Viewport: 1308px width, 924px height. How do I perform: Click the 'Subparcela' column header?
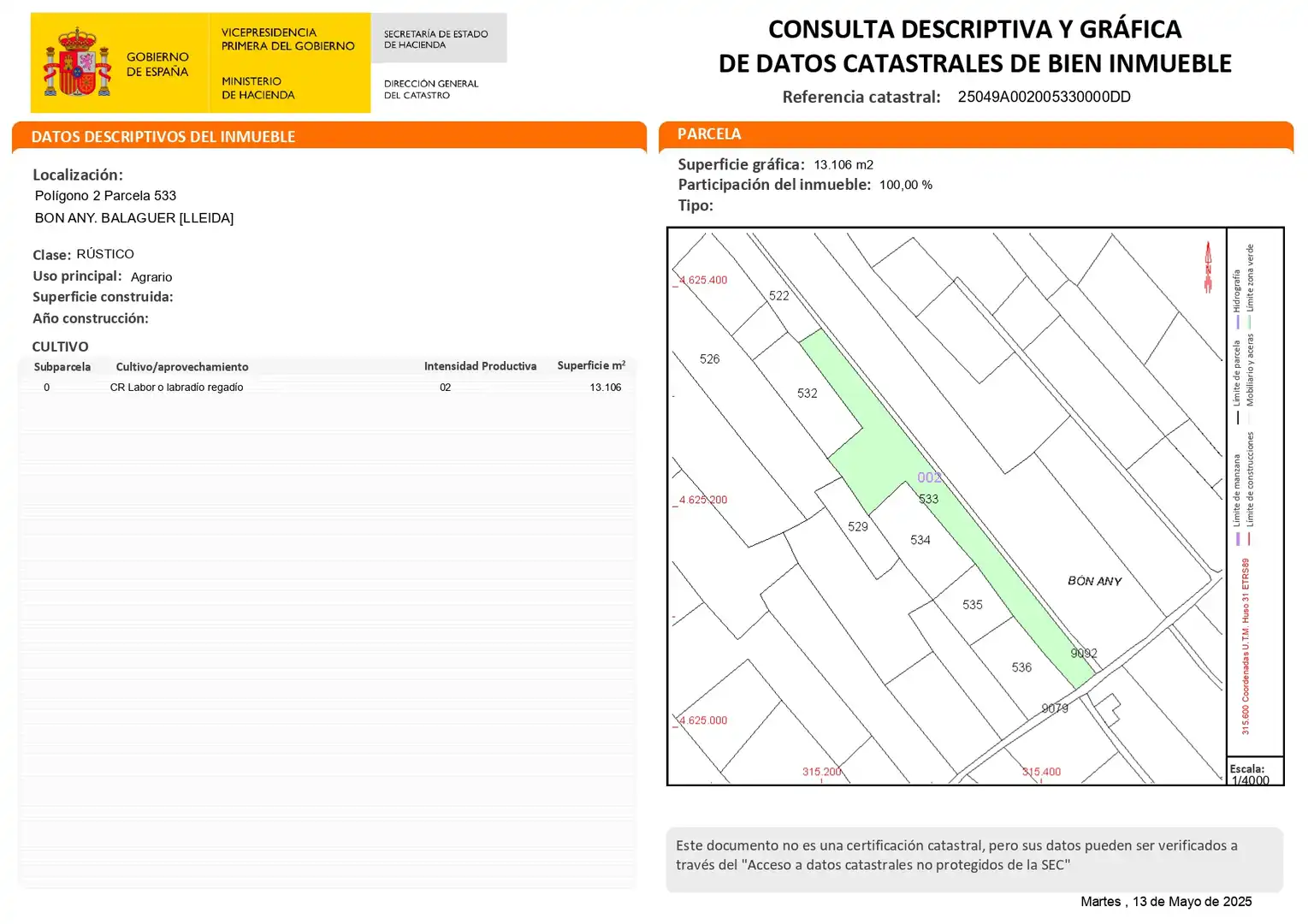click(62, 367)
